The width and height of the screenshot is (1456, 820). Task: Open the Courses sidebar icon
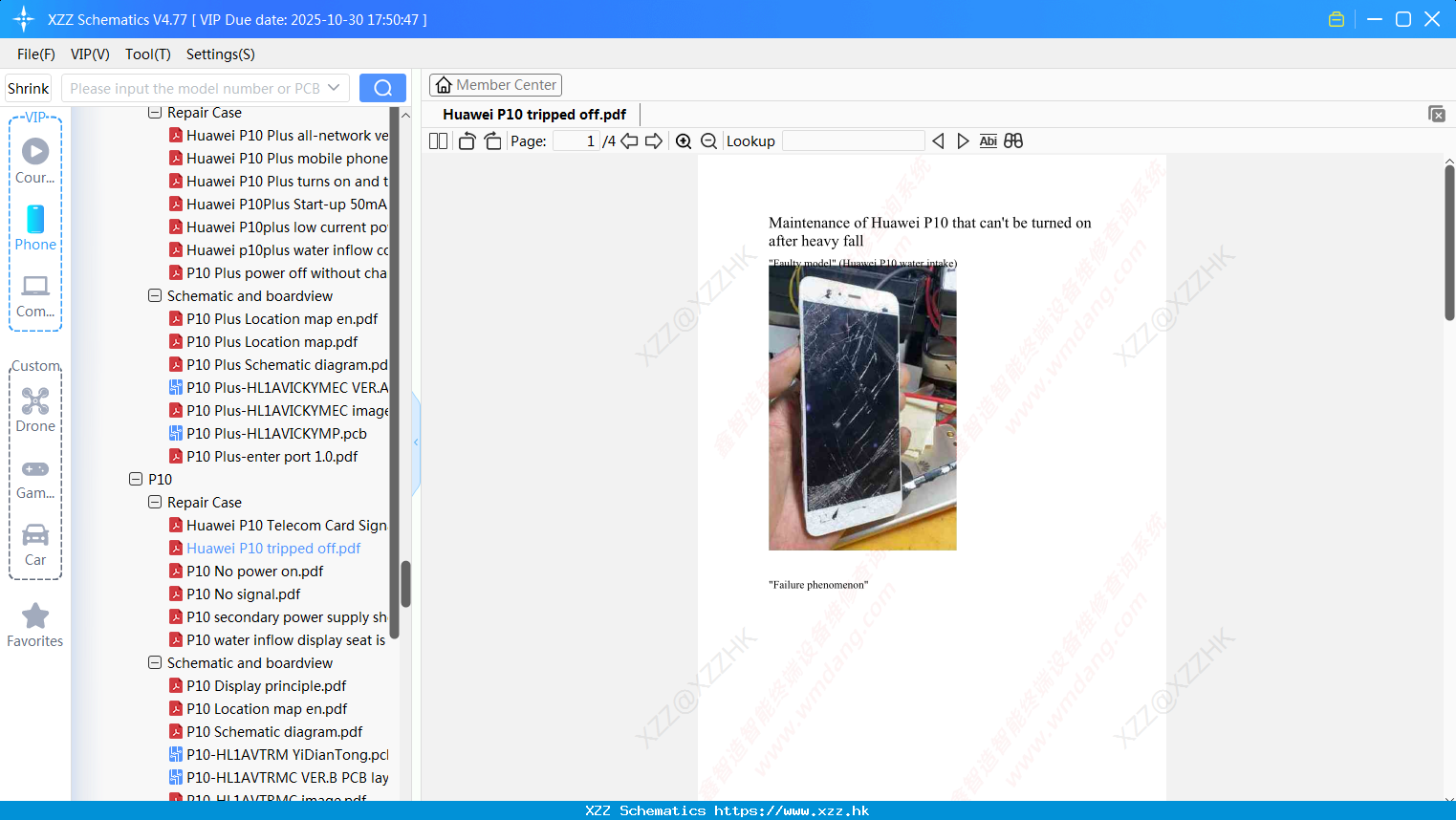tap(35, 161)
